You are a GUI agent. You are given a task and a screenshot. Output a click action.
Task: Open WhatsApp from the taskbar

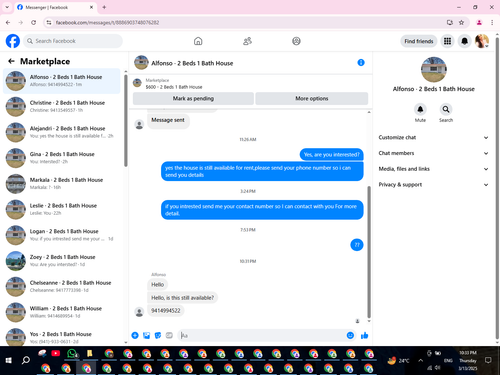tap(72, 353)
